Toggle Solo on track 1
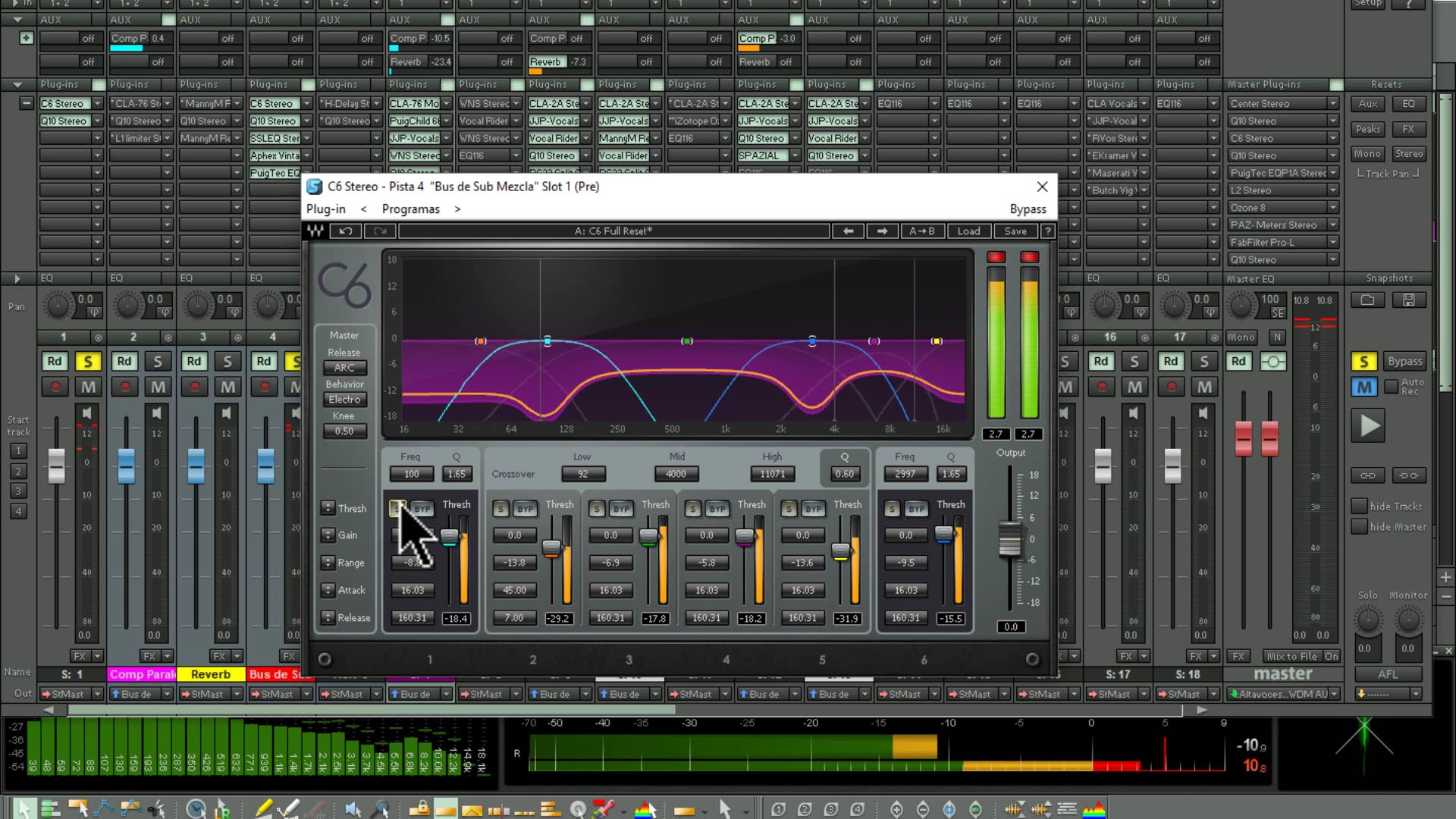Screen dimensions: 1456x819 [88, 362]
